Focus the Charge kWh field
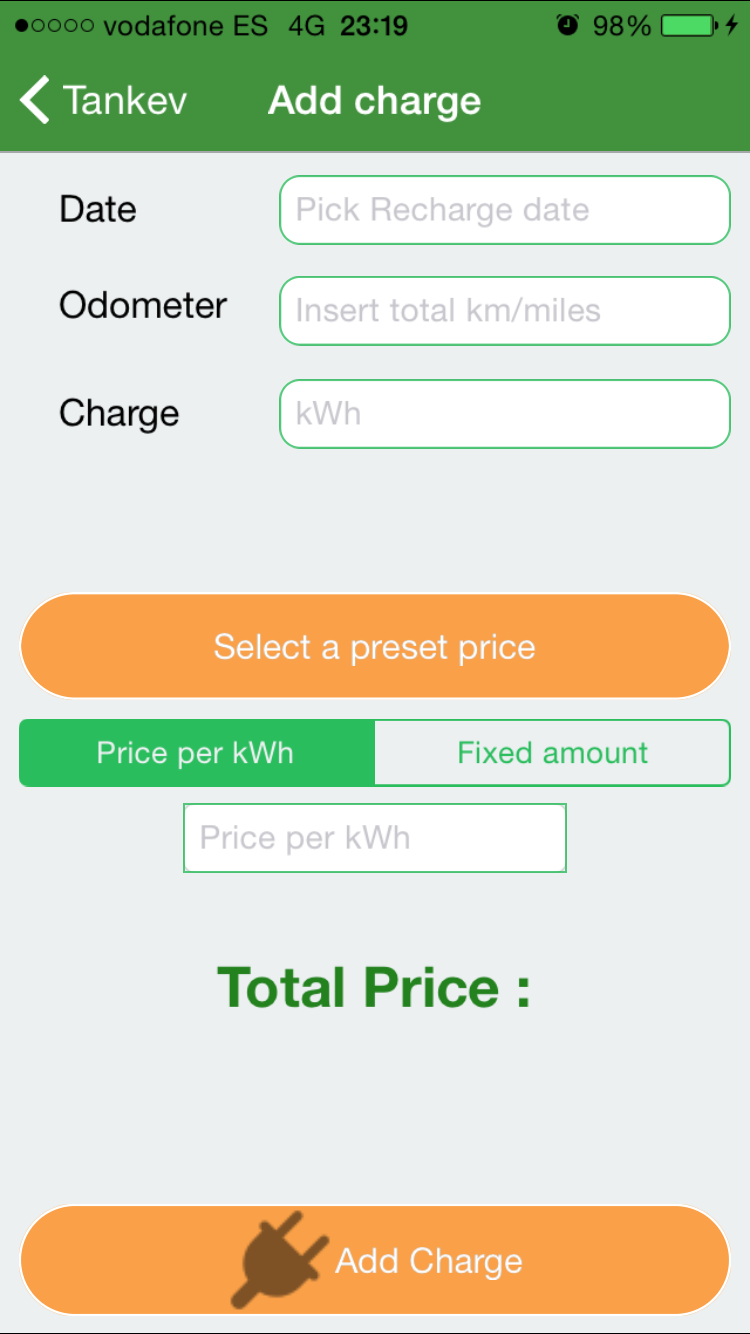Image resolution: width=750 pixels, height=1334 pixels. pyautogui.click(x=505, y=414)
